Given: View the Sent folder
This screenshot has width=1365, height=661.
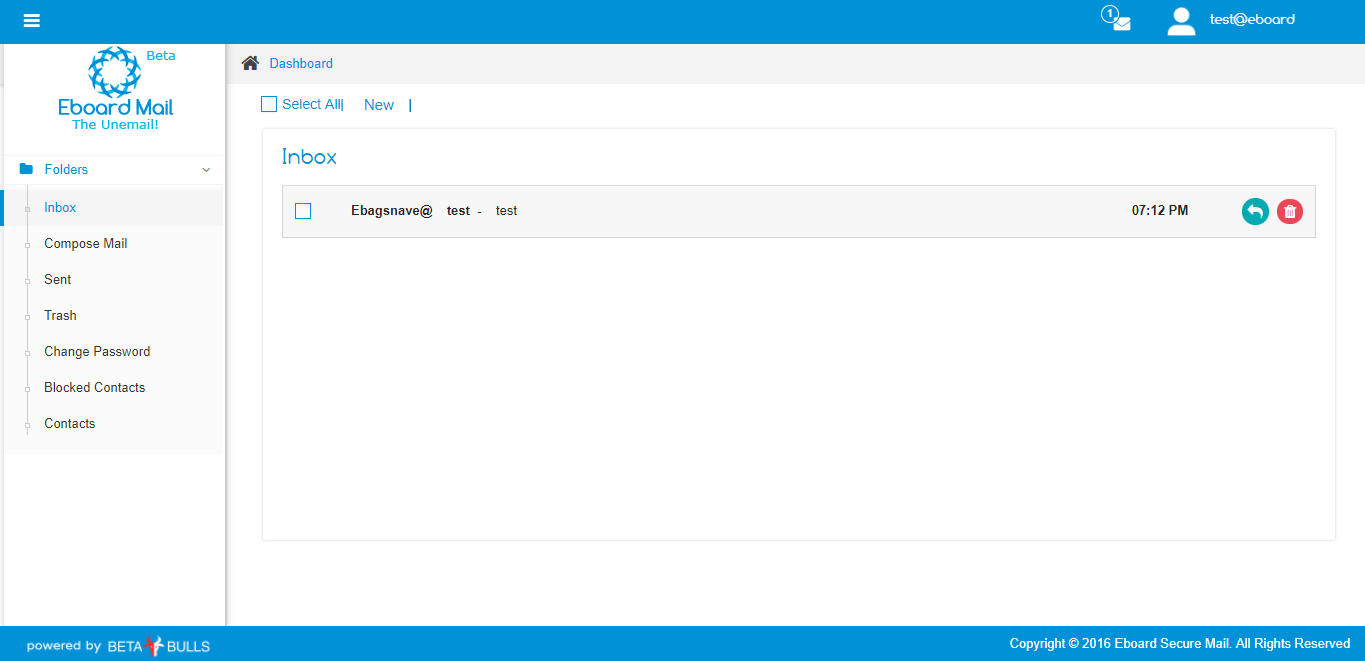Looking at the screenshot, I should point(57,279).
